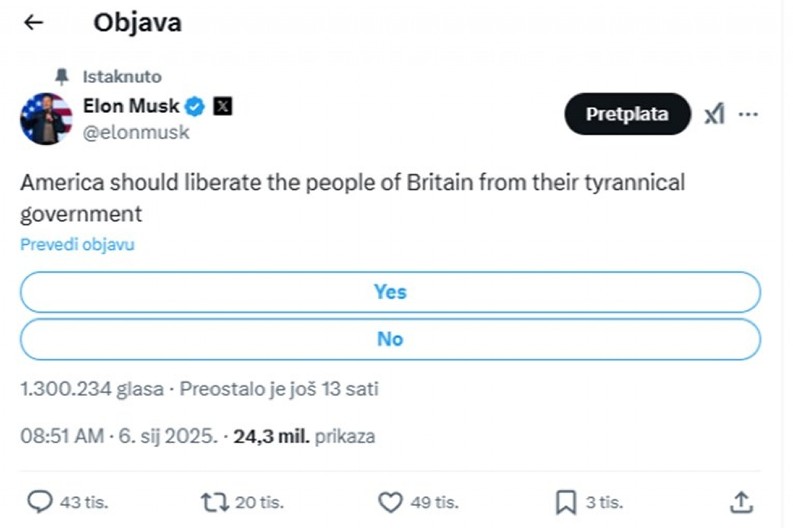Open the Grok xAI icon

point(713,115)
